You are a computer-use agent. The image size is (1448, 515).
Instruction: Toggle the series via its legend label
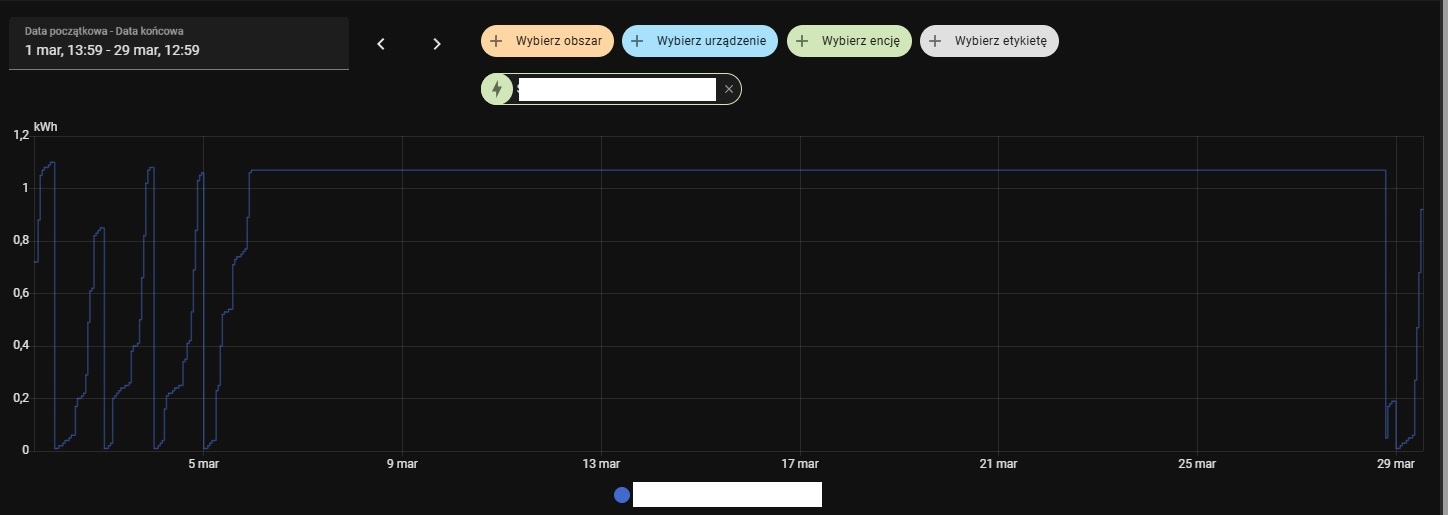point(727,494)
